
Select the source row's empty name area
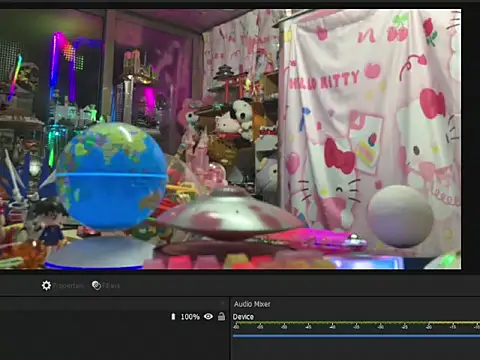(83, 316)
